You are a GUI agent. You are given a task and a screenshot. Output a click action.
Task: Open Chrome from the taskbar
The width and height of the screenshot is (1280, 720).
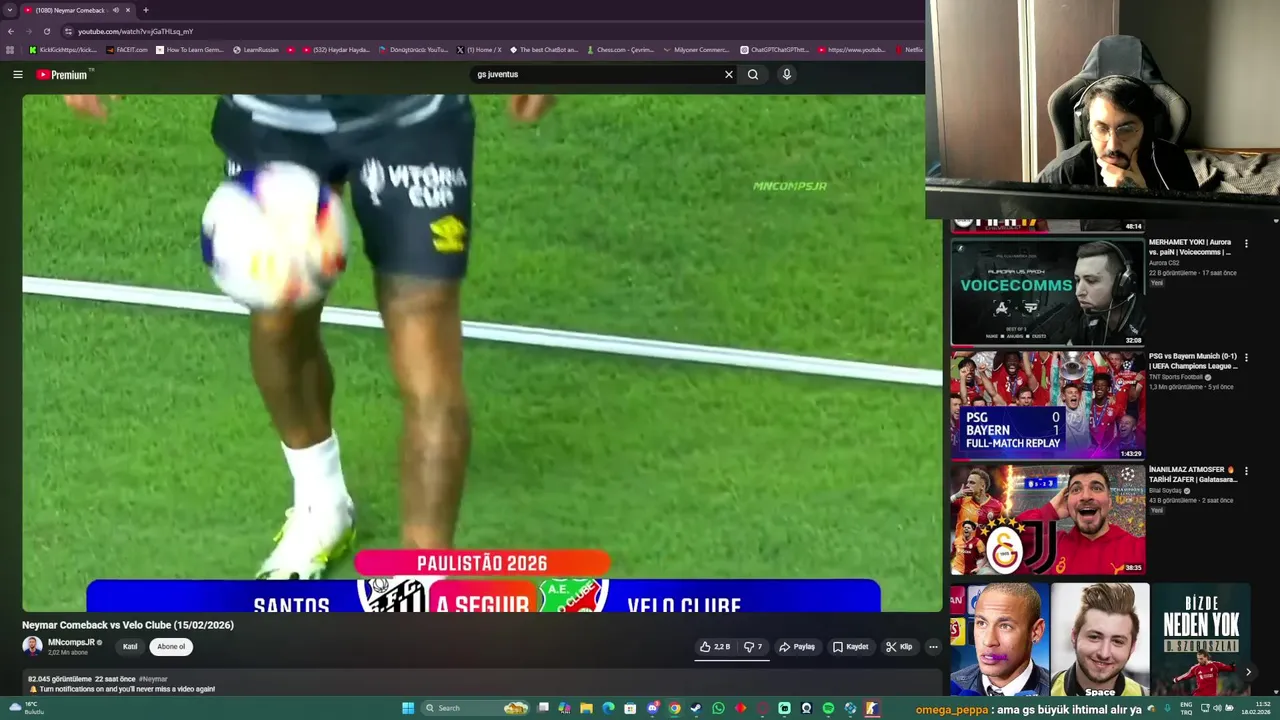(x=675, y=708)
